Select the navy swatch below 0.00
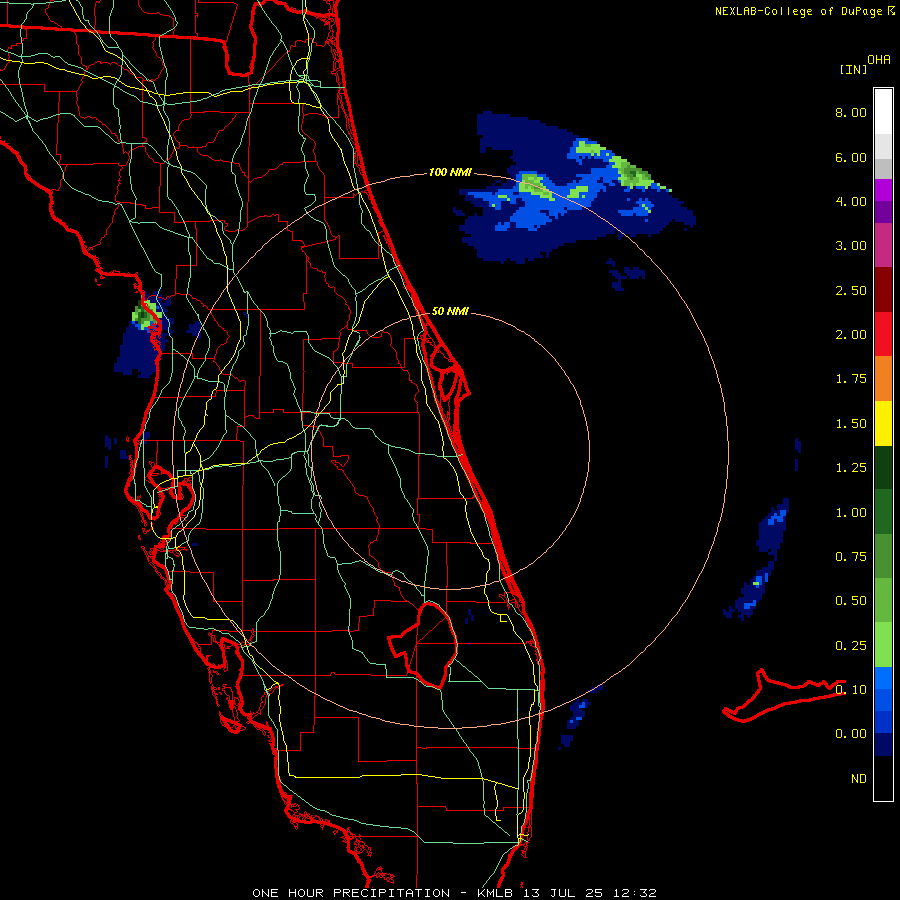 pyautogui.click(x=883, y=745)
